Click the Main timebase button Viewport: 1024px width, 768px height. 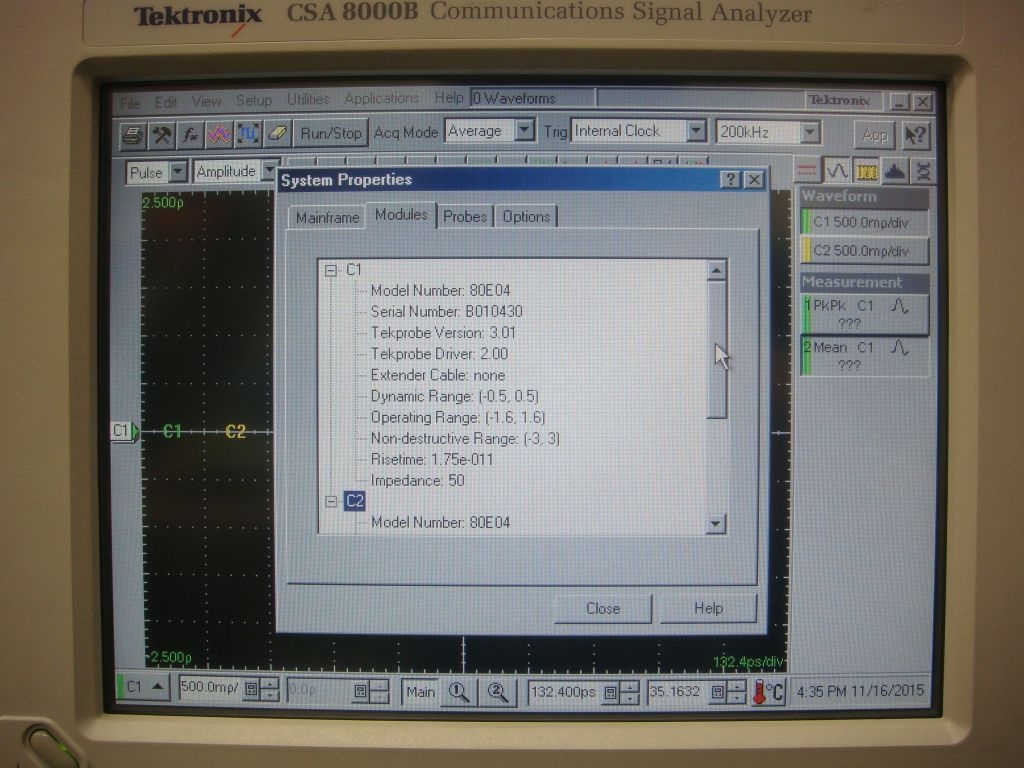tap(420, 692)
